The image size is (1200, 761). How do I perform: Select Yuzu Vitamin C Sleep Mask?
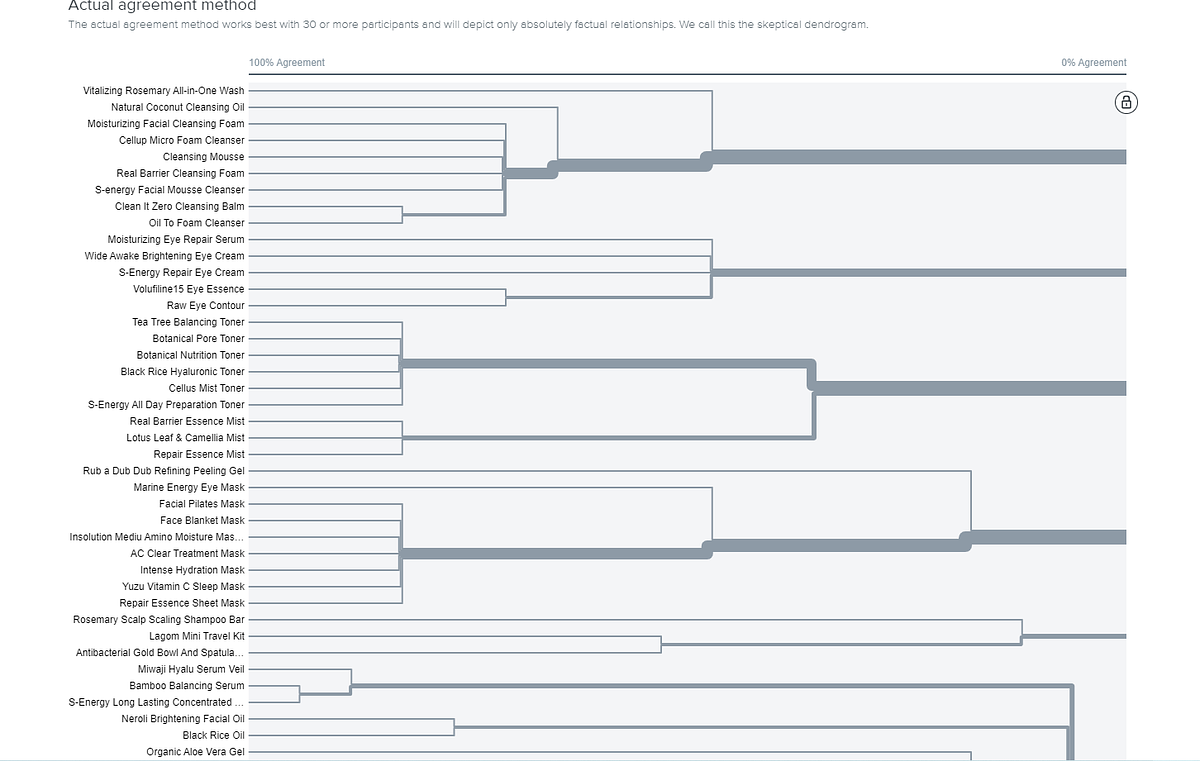click(183, 586)
